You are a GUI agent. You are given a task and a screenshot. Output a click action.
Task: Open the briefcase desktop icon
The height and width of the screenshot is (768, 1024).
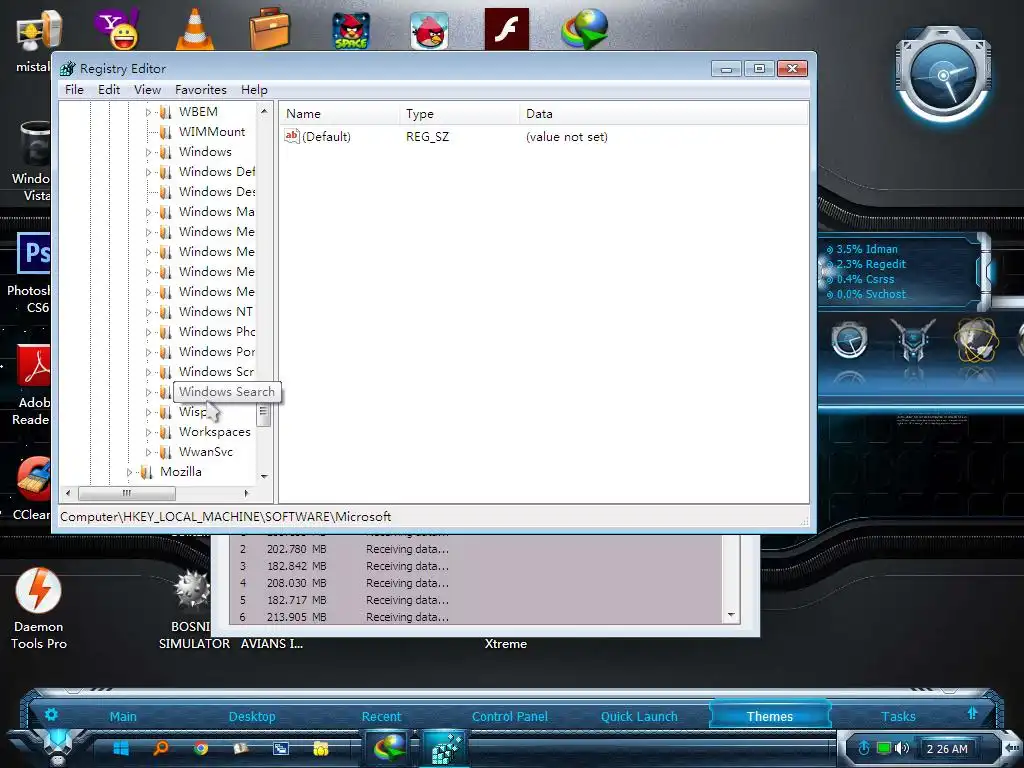point(269,29)
